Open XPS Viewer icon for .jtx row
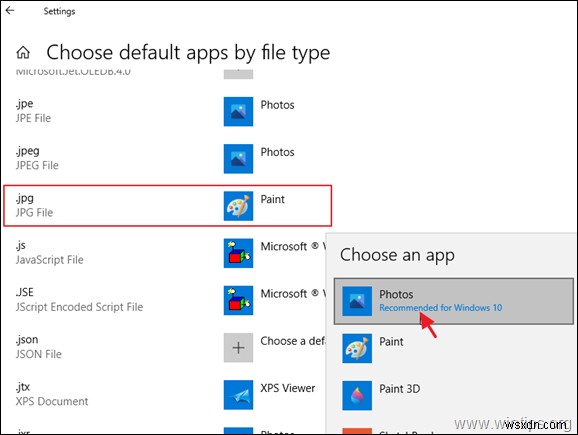Viewport: 578px width, 435px height. pyautogui.click(x=238, y=395)
